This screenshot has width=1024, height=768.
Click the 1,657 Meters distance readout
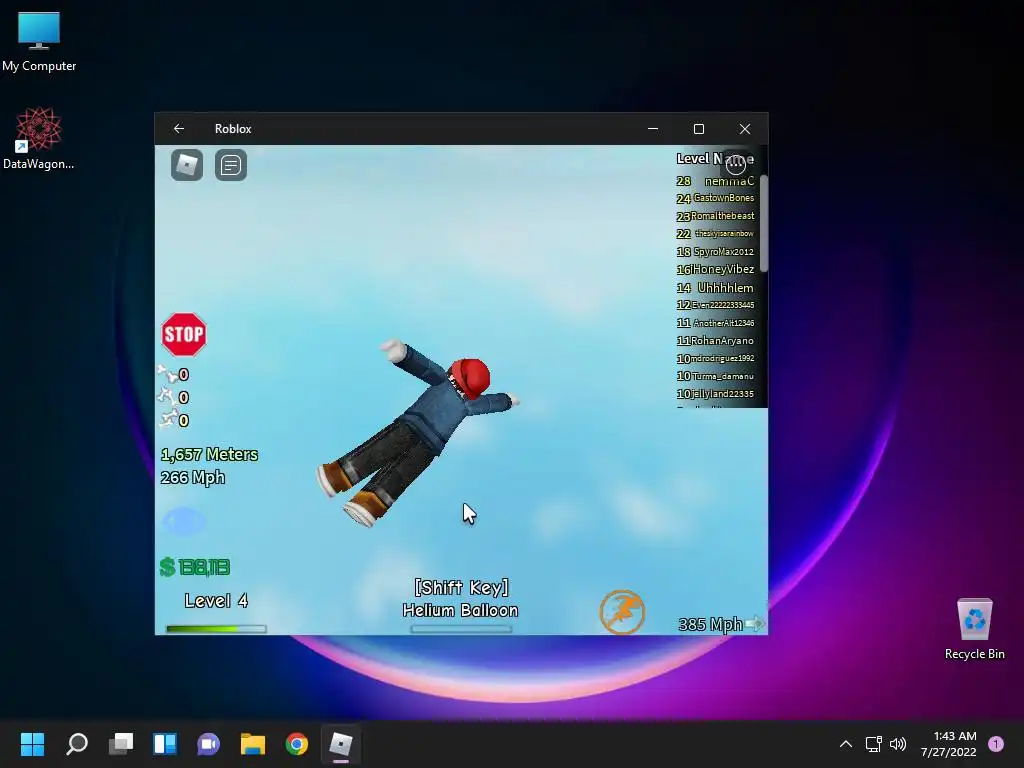(x=209, y=455)
